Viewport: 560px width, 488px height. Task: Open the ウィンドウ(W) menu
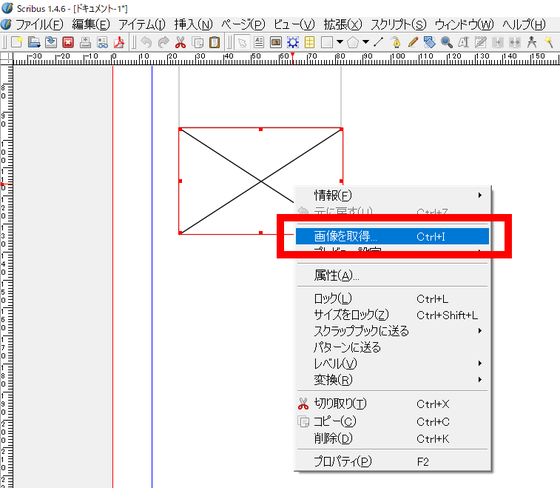coord(464,25)
